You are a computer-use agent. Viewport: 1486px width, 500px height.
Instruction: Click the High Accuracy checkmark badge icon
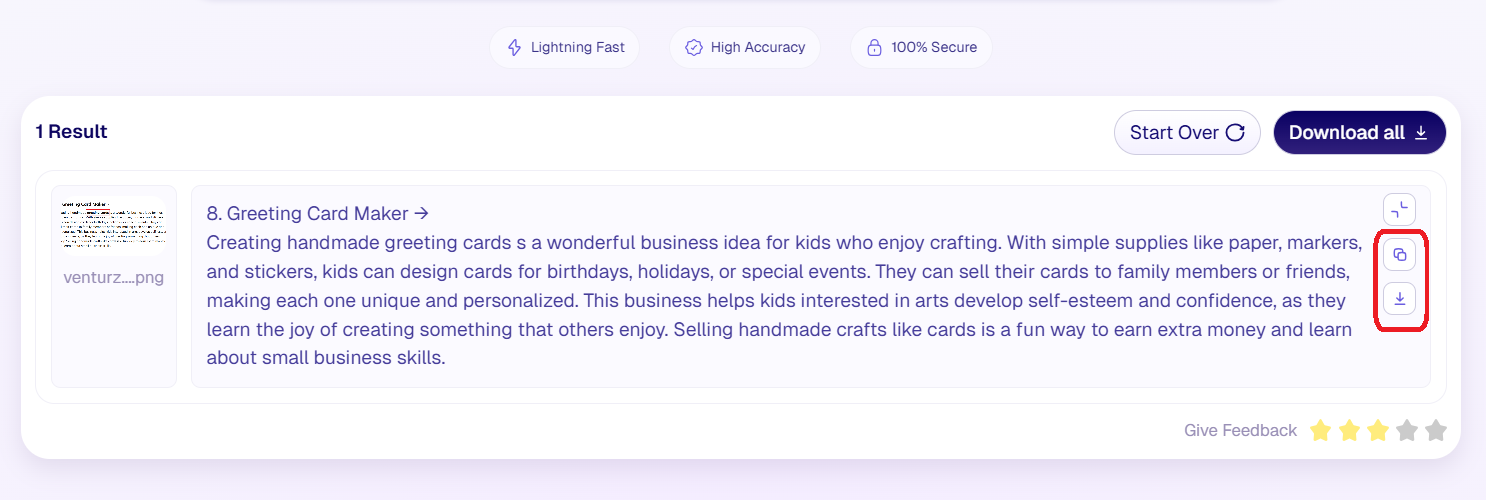[694, 47]
